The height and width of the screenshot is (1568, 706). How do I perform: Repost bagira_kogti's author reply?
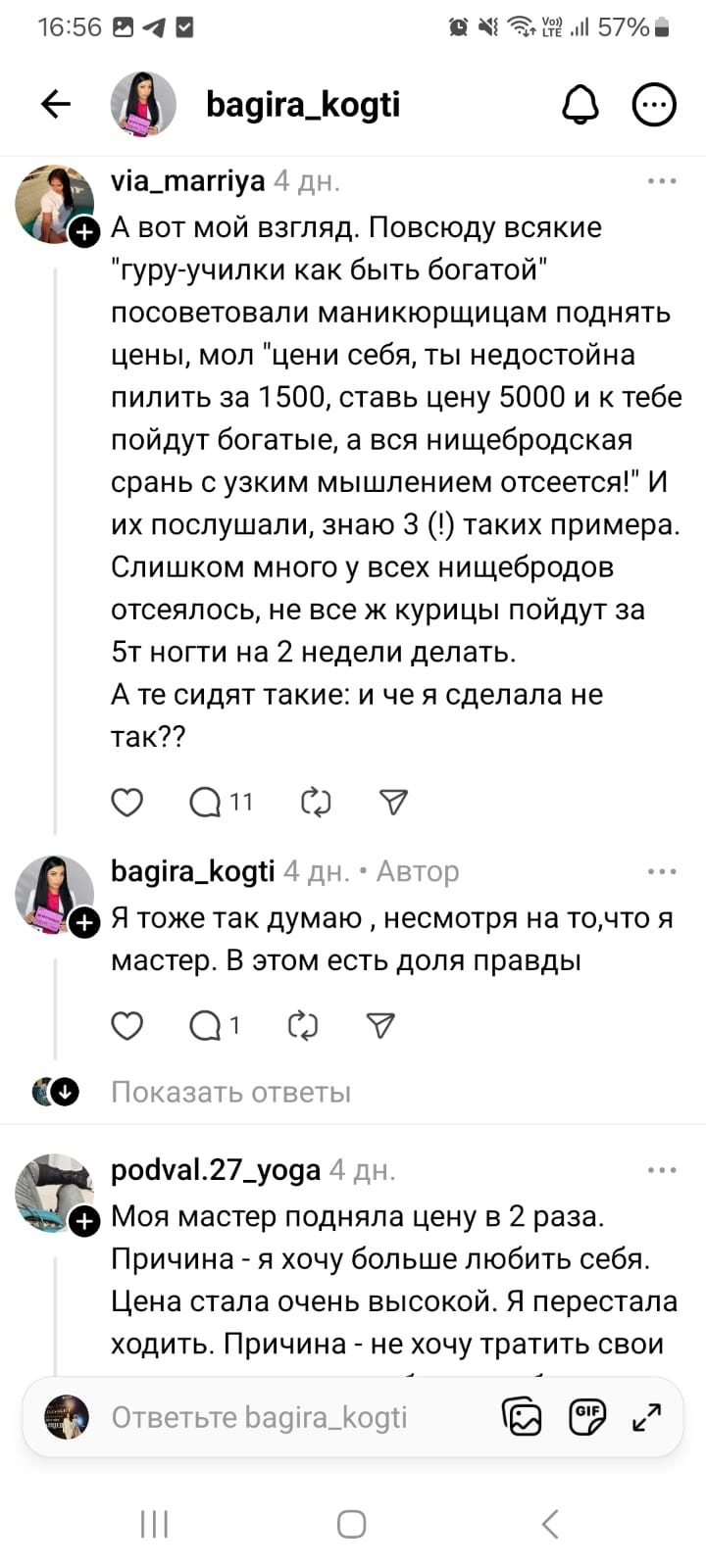click(x=303, y=1025)
